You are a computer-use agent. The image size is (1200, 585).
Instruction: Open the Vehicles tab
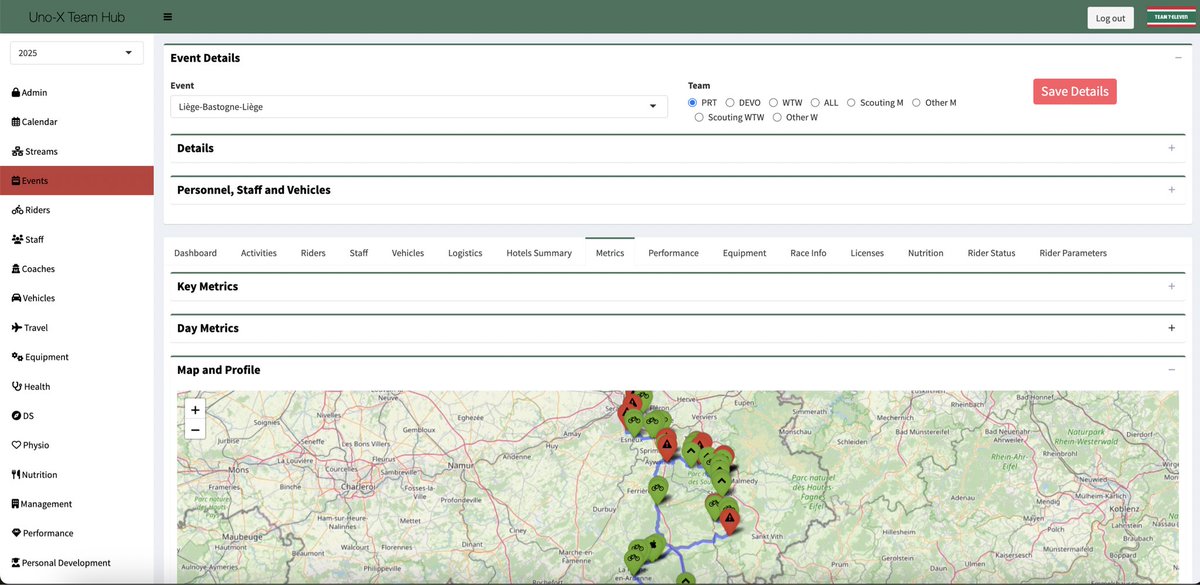[x=408, y=253]
